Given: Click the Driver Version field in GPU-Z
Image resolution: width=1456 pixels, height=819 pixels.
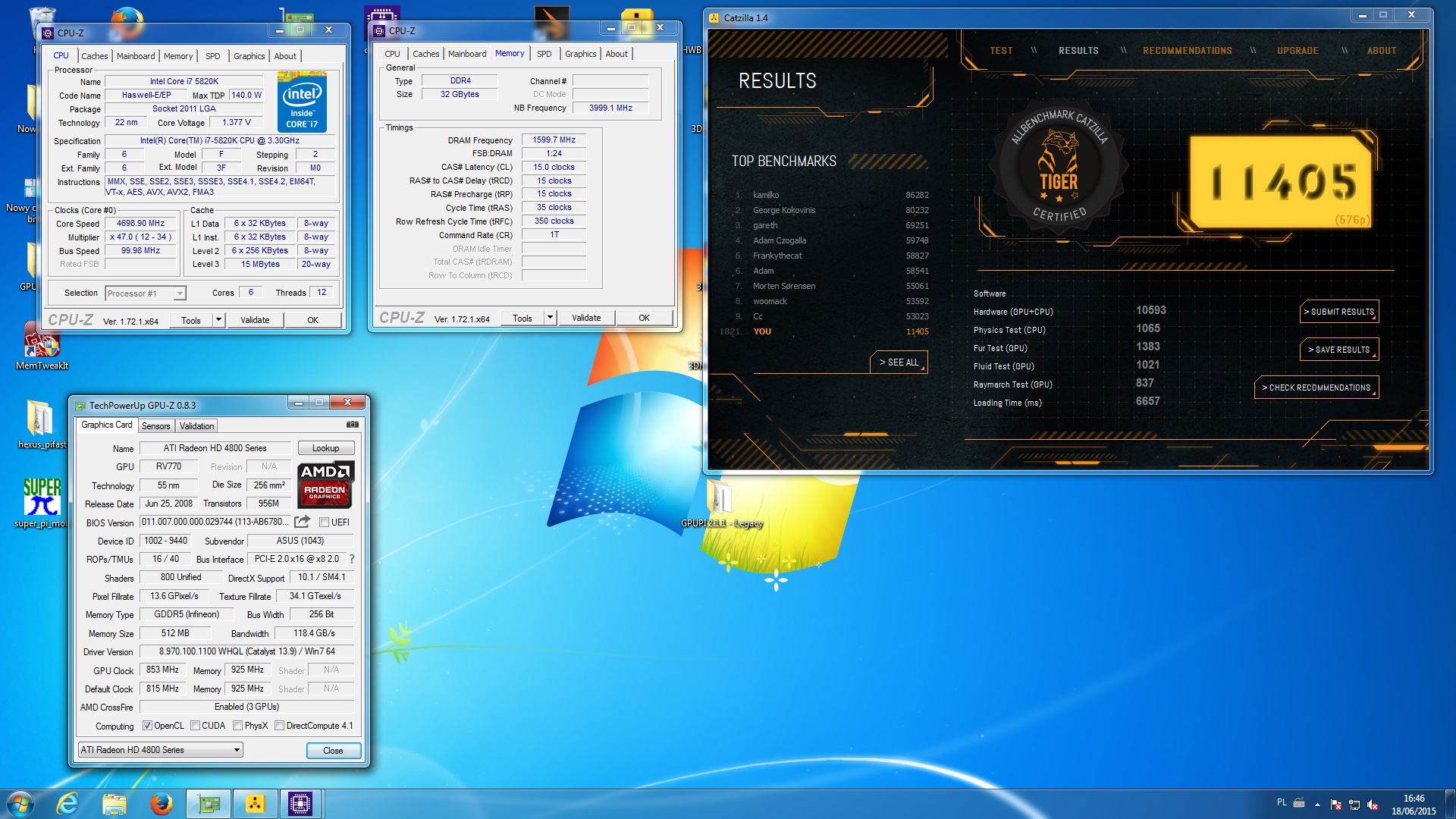Looking at the screenshot, I should [x=246, y=651].
